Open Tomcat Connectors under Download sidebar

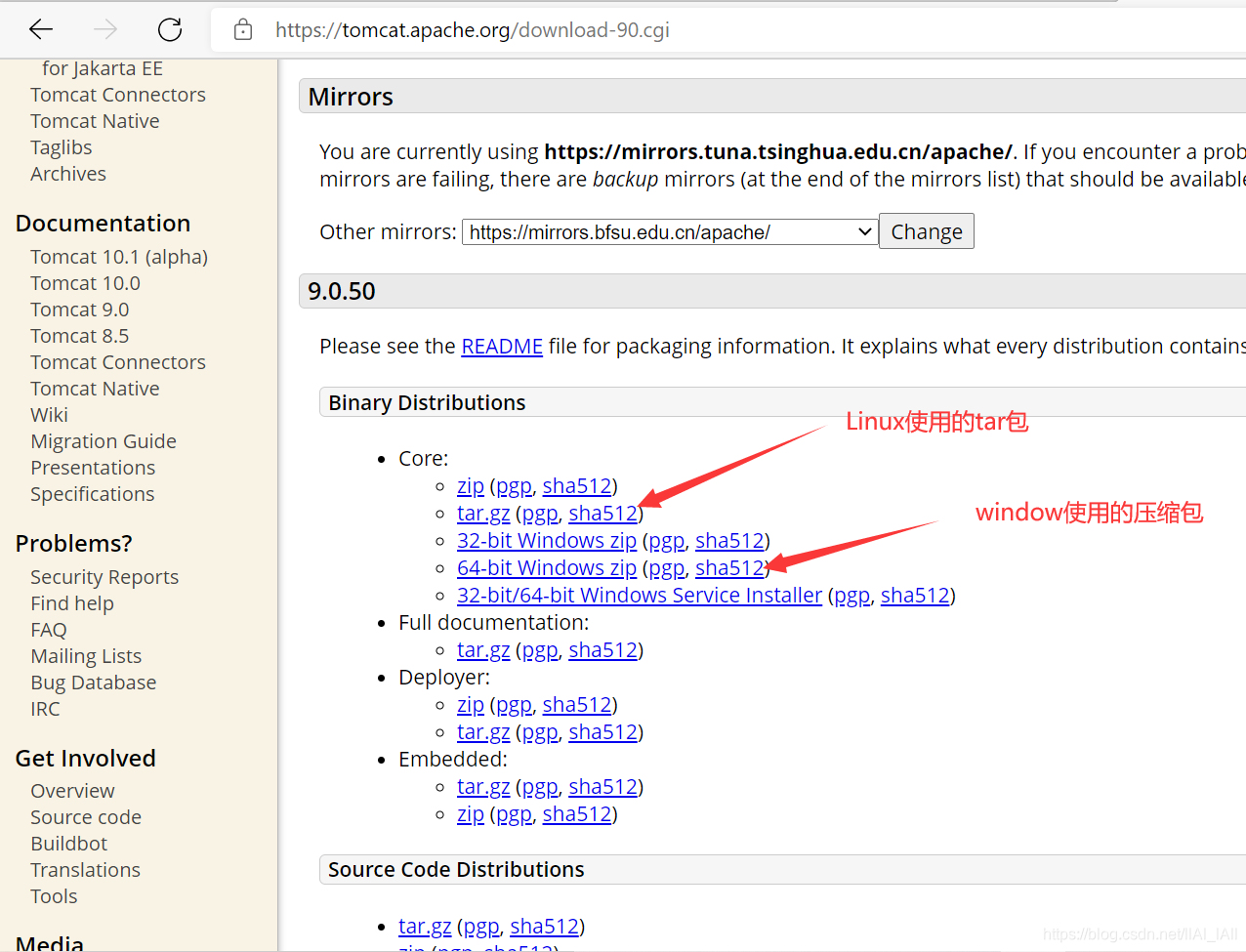click(118, 95)
